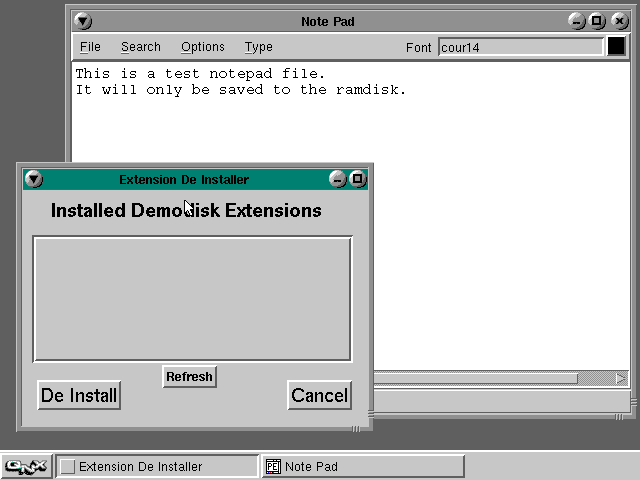Click the Installed Demodisk Extensions list box
This screenshot has height=480, width=640.
click(193, 299)
